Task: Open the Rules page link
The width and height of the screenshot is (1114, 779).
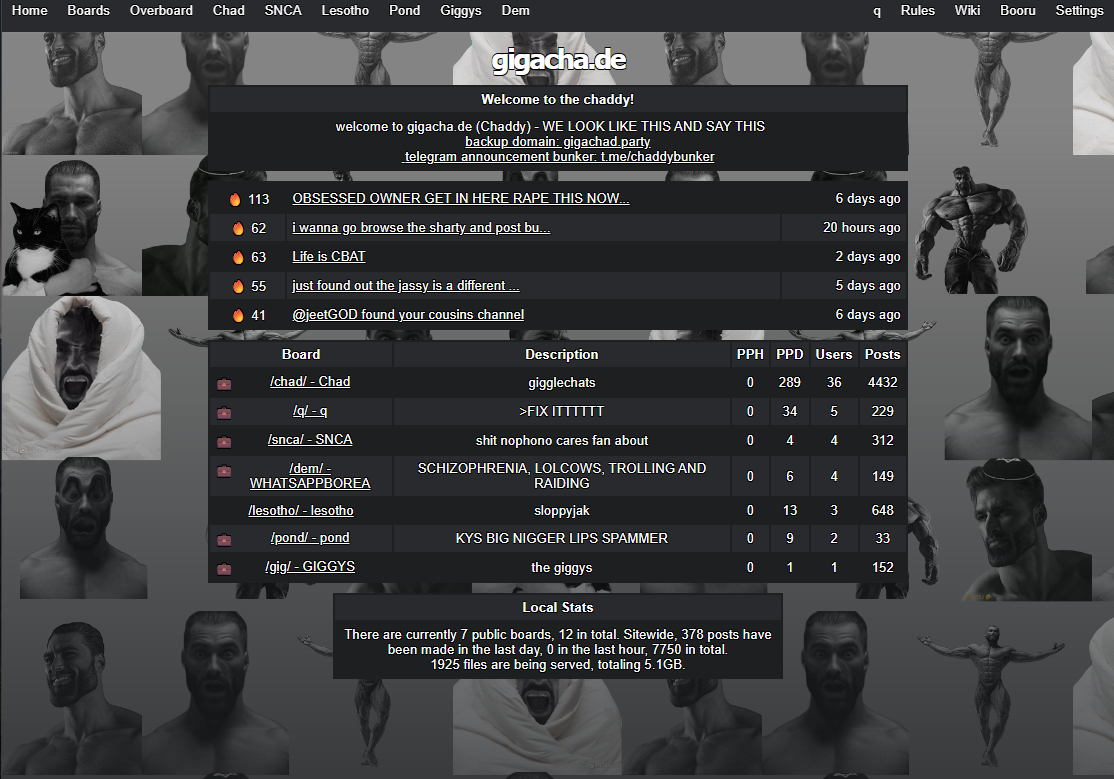Action: click(917, 11)
